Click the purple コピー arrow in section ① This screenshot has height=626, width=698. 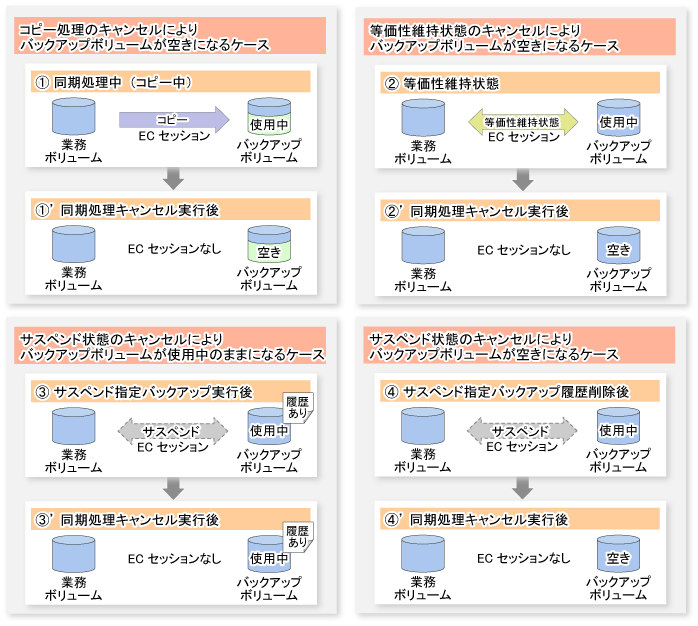coord(173,120)
